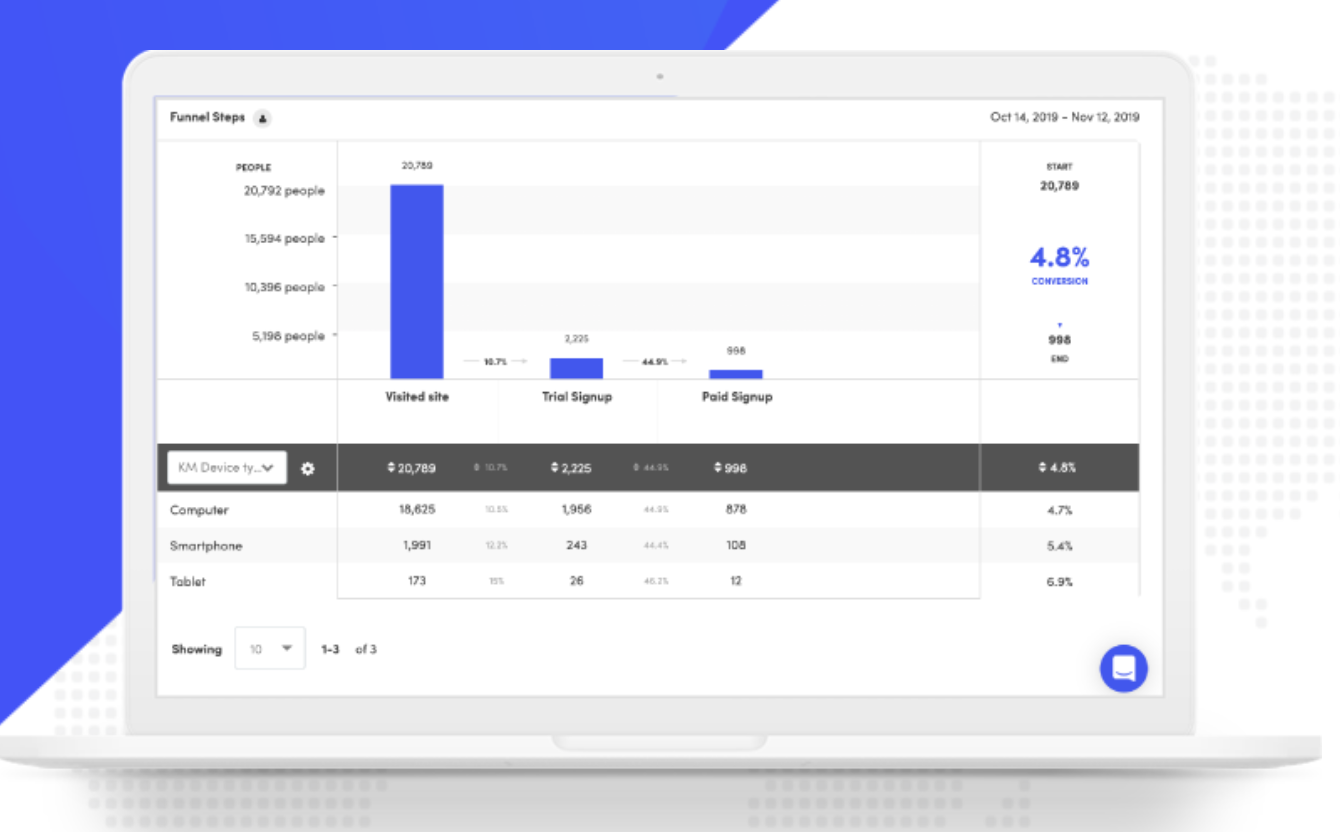This screenshot has height=832, width=1340.
Task: Open the Showing 10 rows dropdown
Action: click(270, 649)
